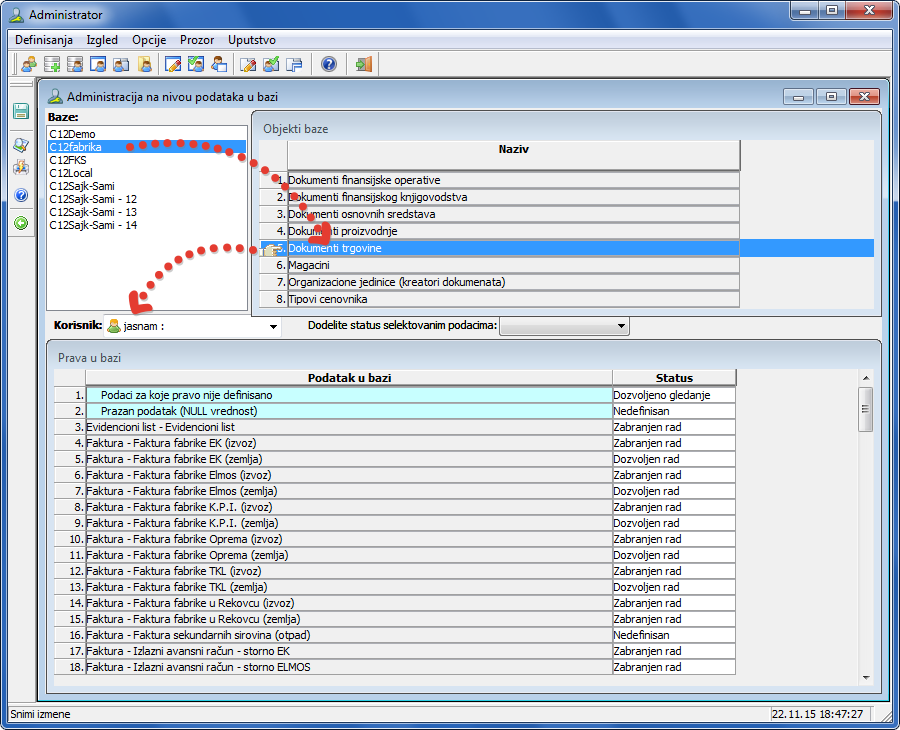Click the Status column header
The height and width of the screenshot is (730, 900).
[x=674, y=378]
